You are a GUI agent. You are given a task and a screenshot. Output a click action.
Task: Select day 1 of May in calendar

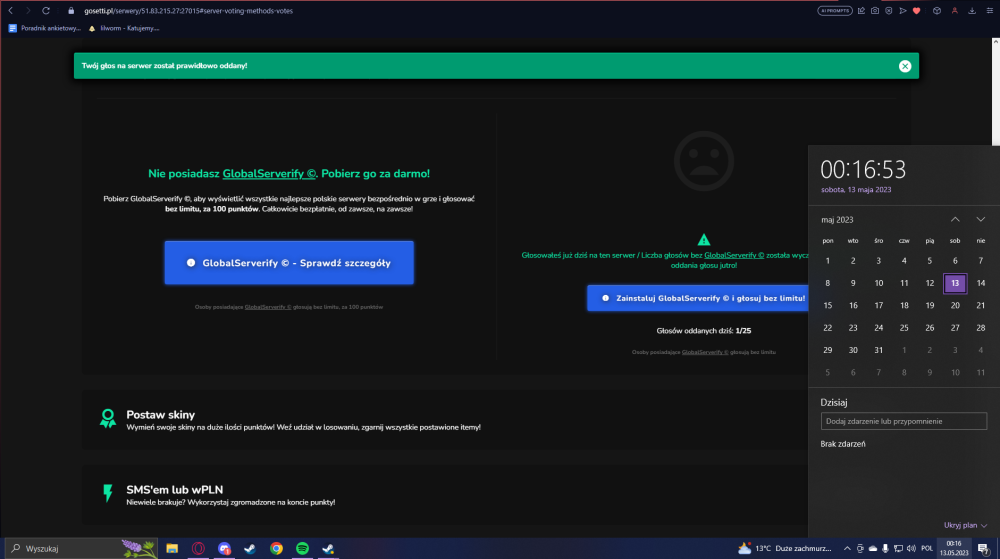(827, 261)
